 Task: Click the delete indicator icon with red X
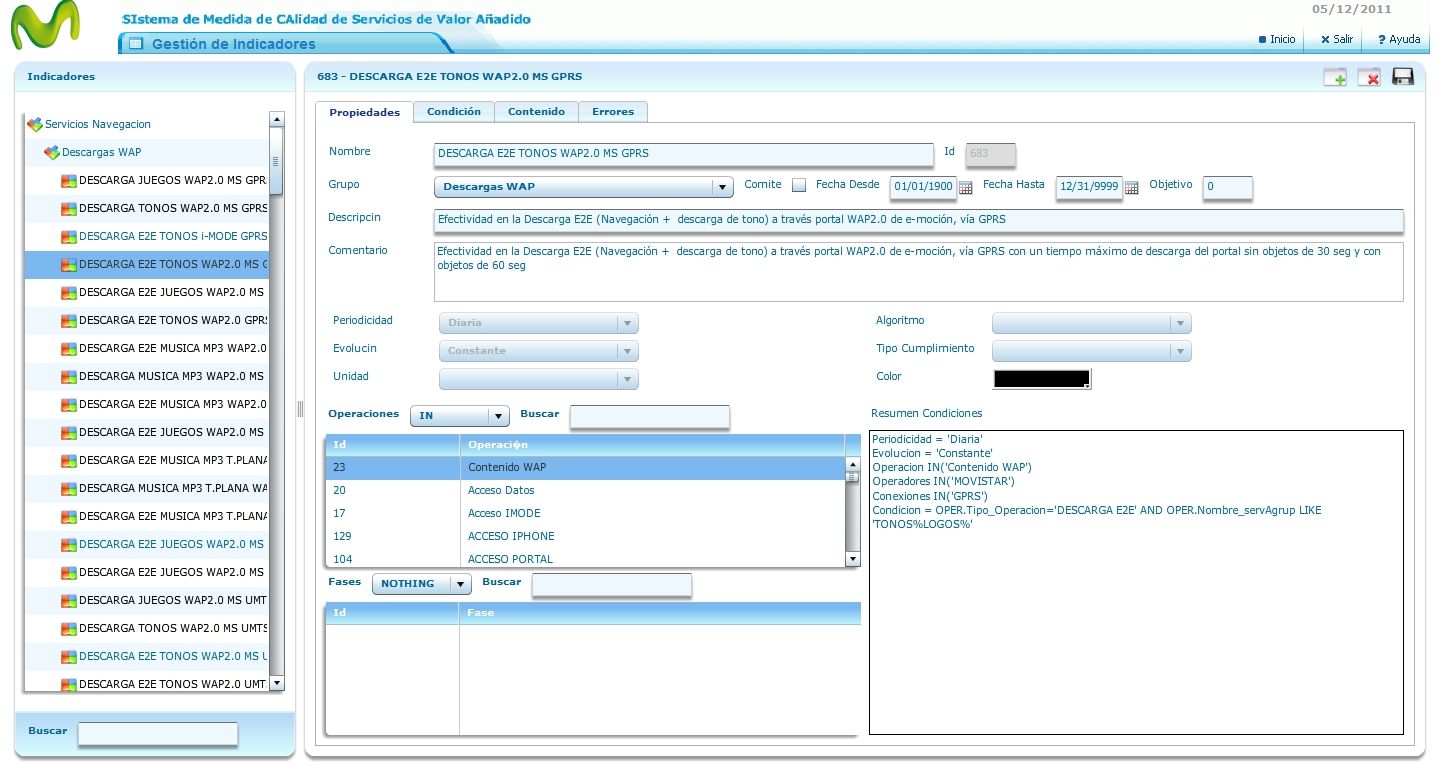pos(1369,77)
